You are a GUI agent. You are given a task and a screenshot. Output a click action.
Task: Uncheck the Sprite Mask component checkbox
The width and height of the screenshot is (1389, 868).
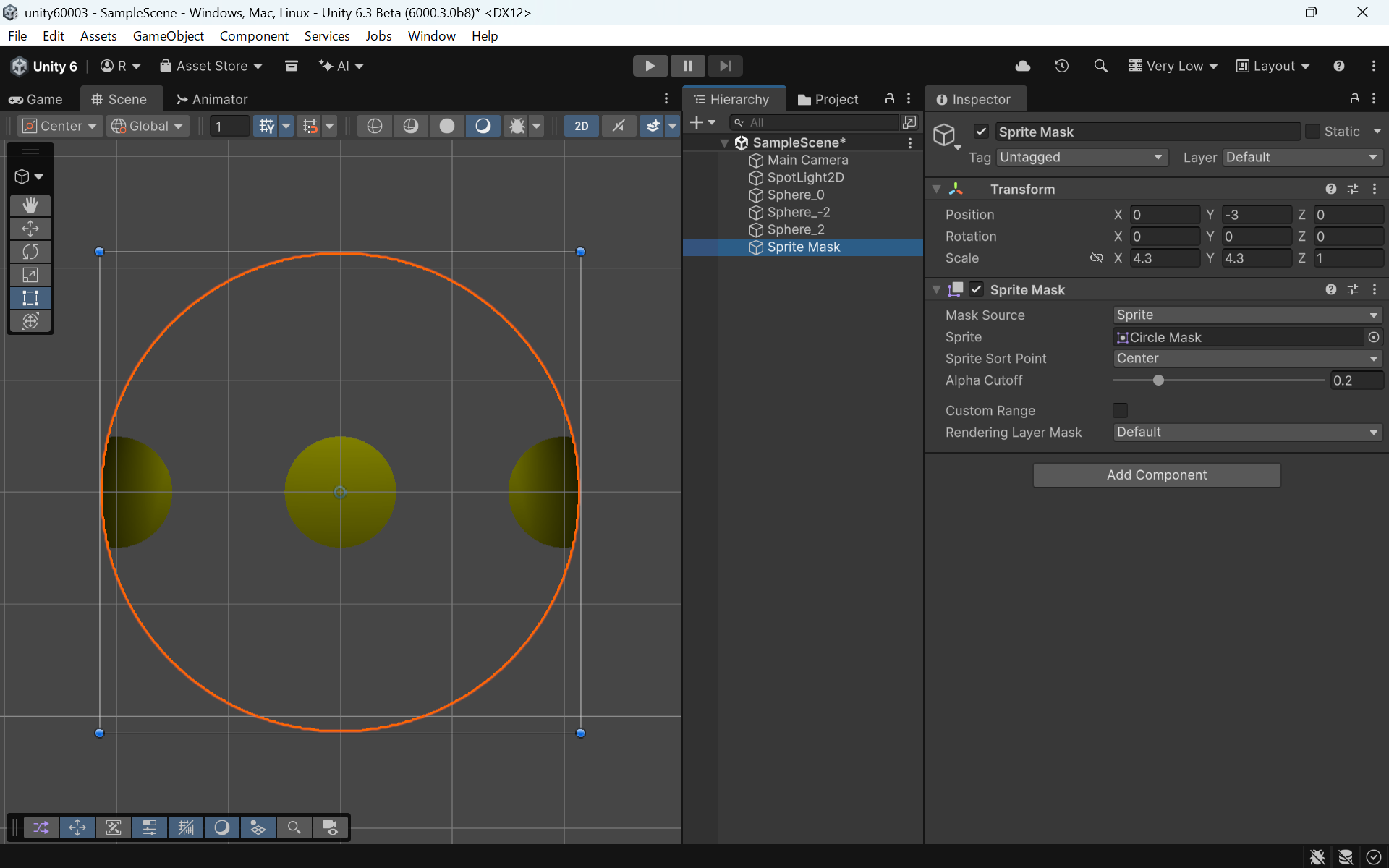977,289
